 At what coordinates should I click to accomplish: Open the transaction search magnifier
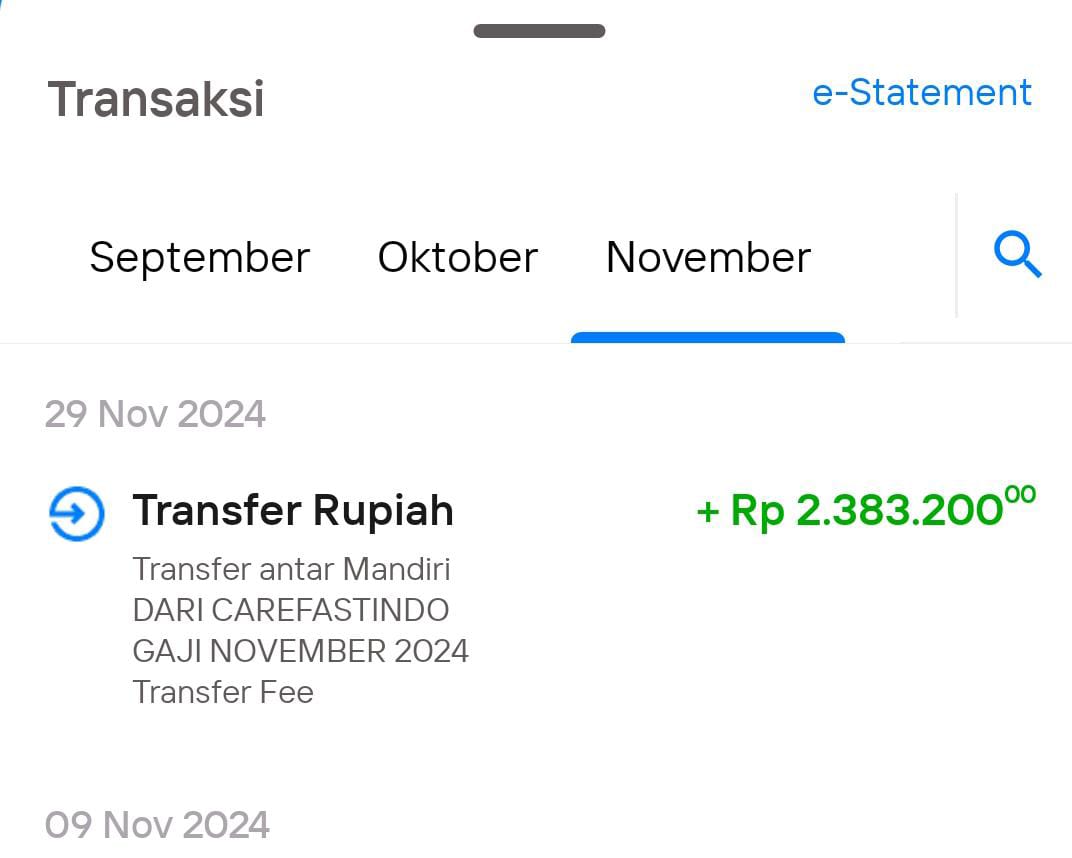[1017, 254]
